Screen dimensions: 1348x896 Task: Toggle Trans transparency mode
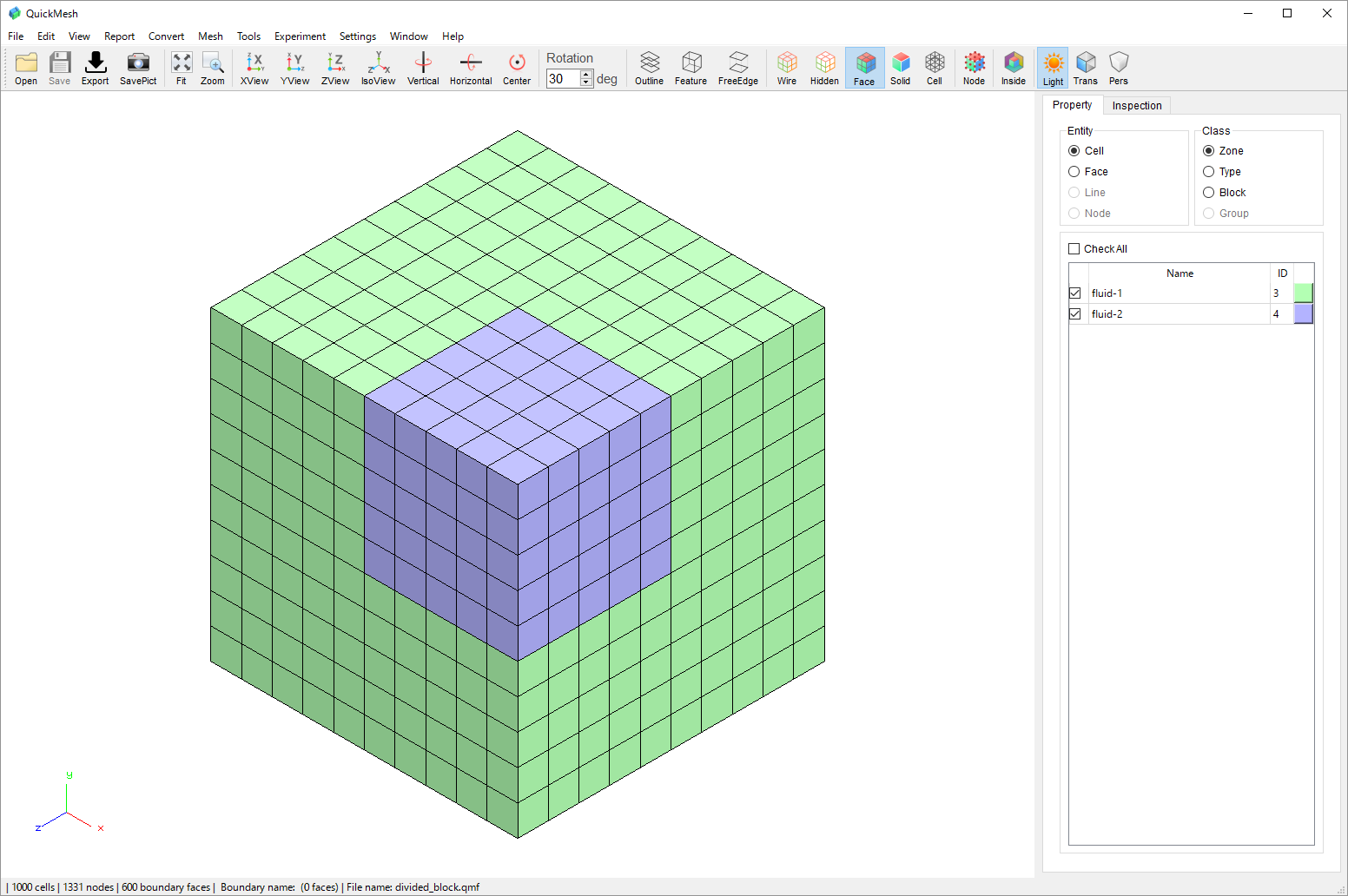1086,68
